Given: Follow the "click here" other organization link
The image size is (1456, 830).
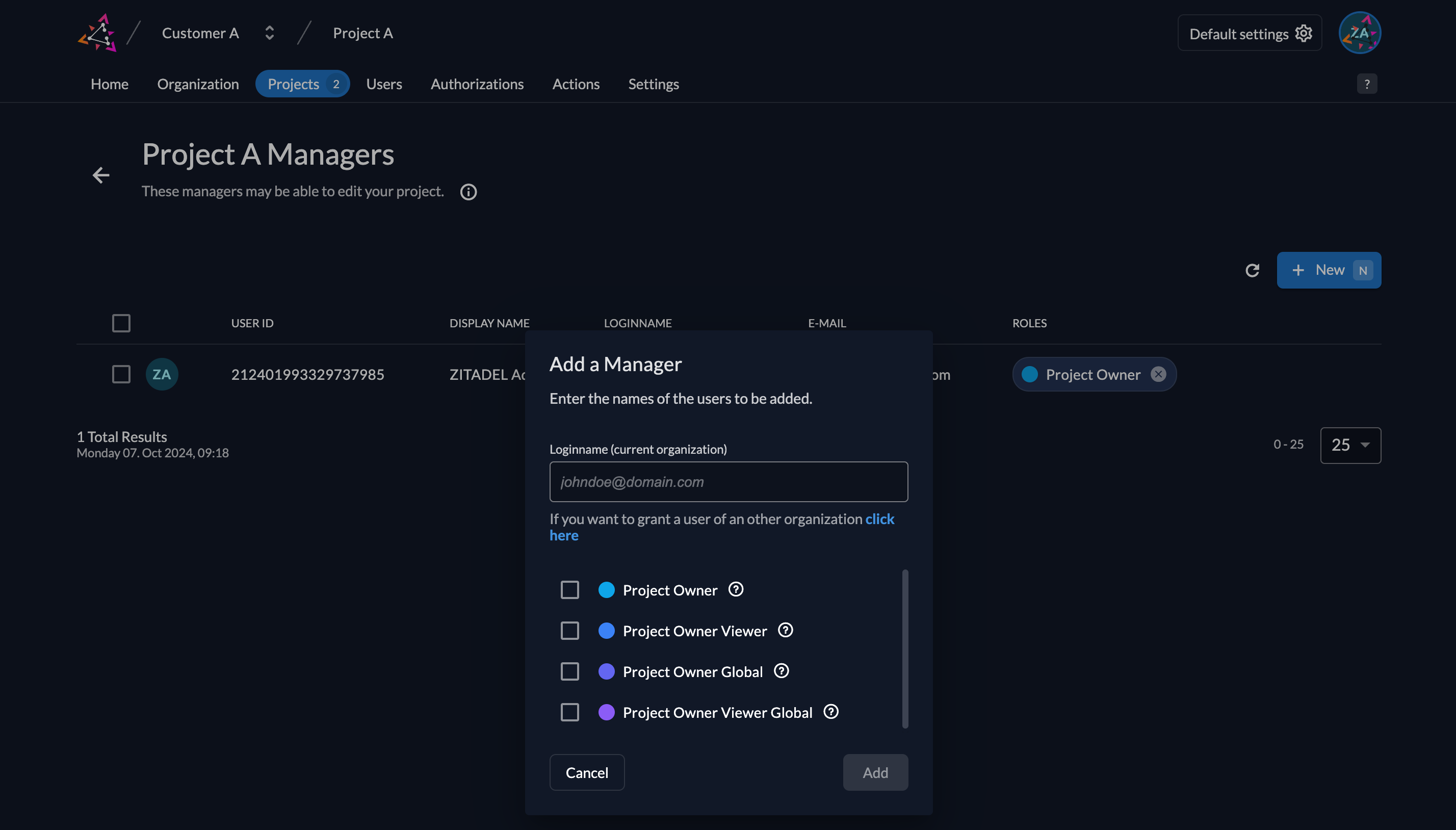Looking at the screenshot, I should pyautogui.click(x=879, y=520).
